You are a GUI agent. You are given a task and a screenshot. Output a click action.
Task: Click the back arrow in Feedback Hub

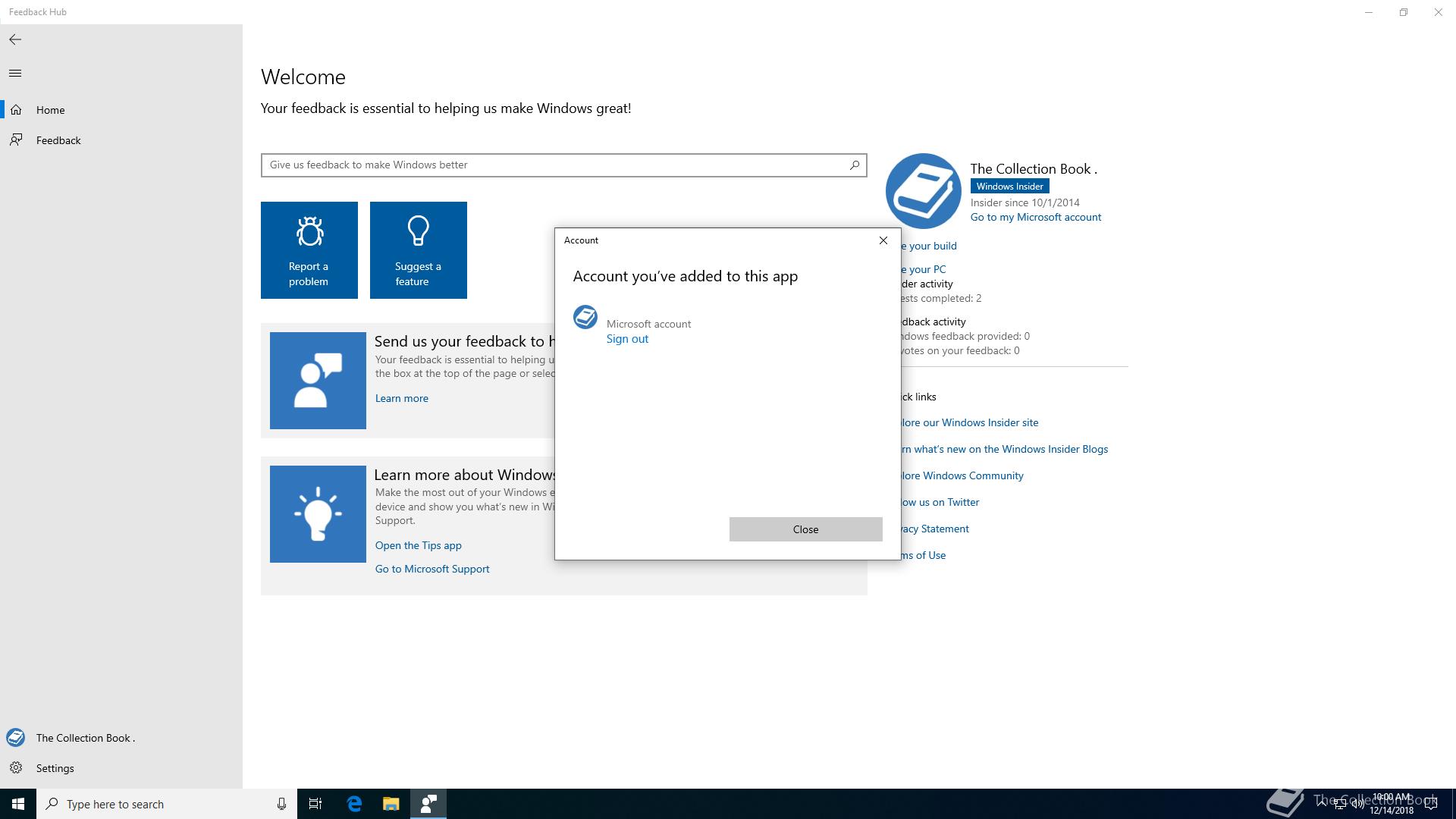[15, 39]
